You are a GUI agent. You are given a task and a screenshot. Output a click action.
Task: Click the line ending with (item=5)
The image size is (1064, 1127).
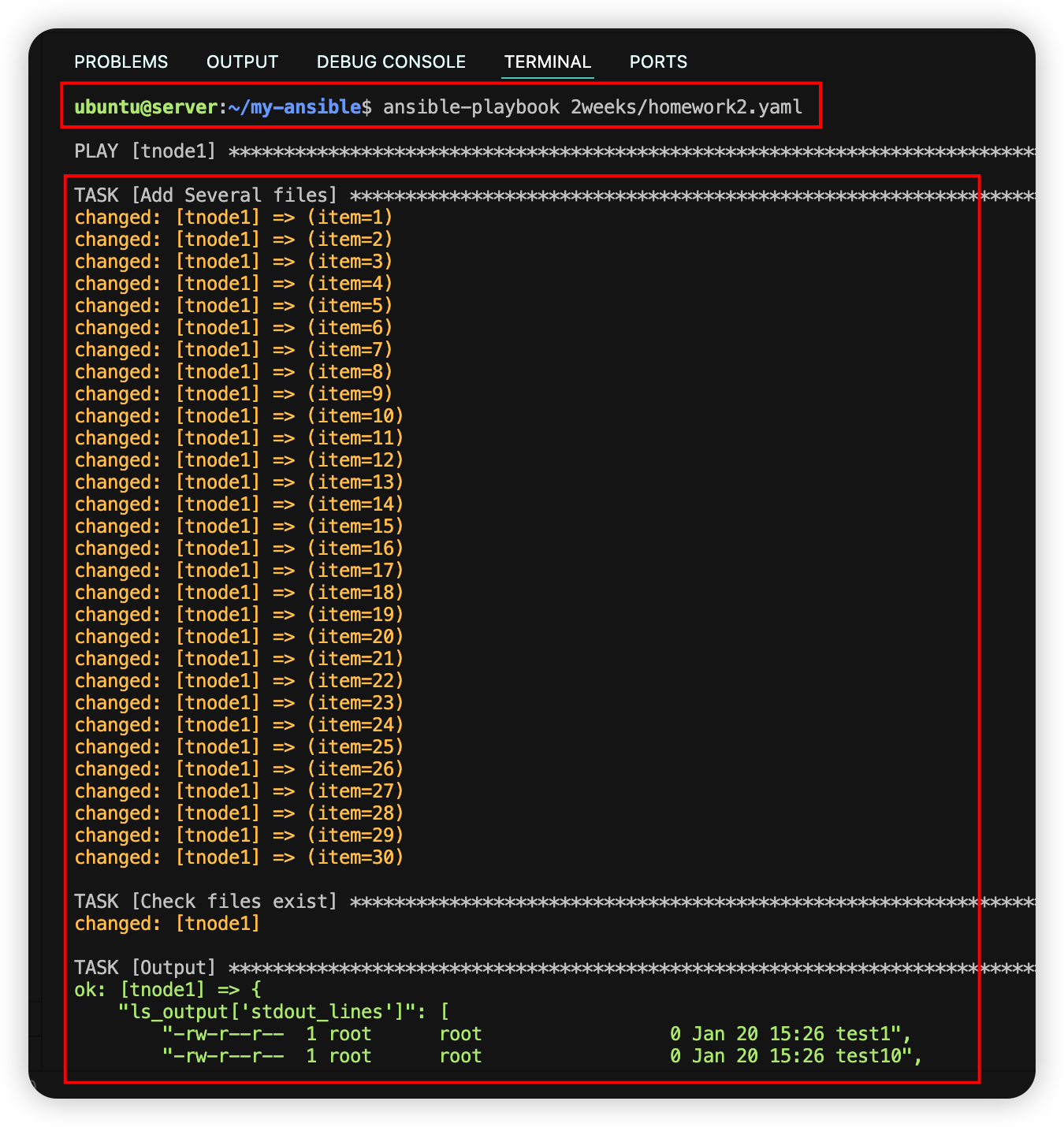[x=233, y=305]
